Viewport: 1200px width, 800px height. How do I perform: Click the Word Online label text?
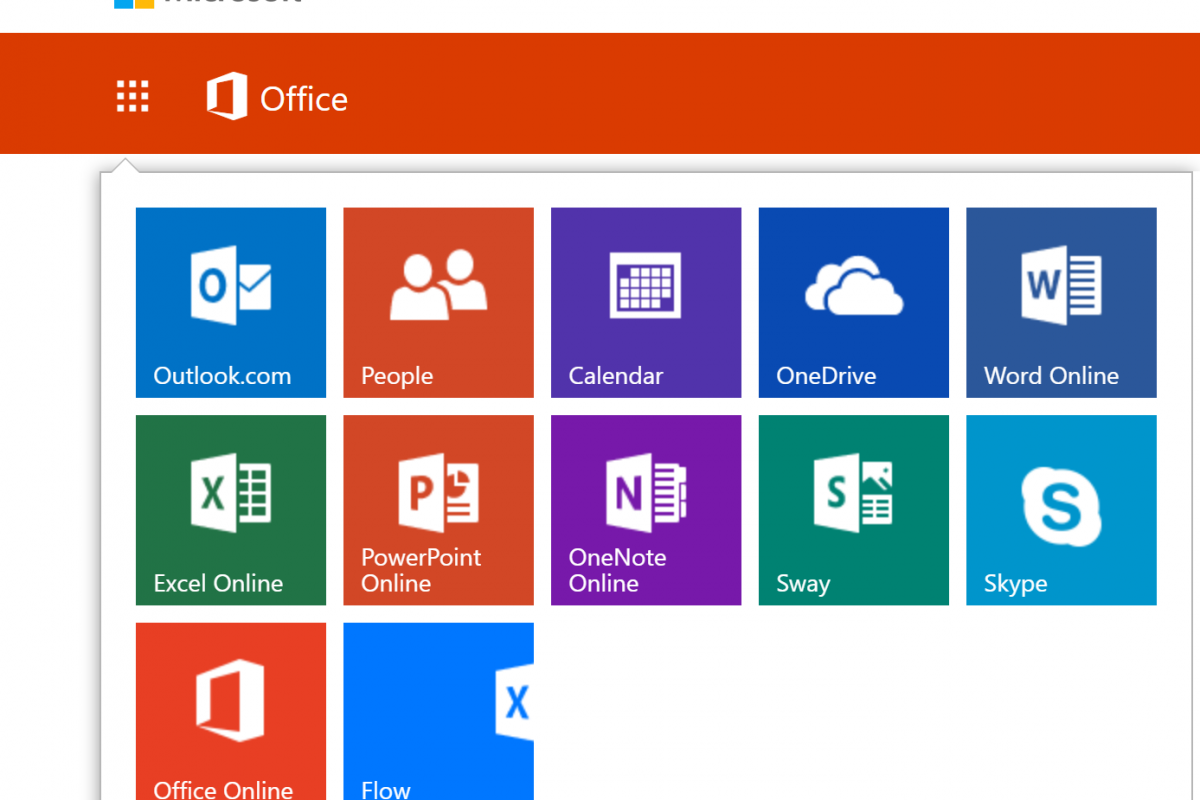click(x=1051, y=377)
